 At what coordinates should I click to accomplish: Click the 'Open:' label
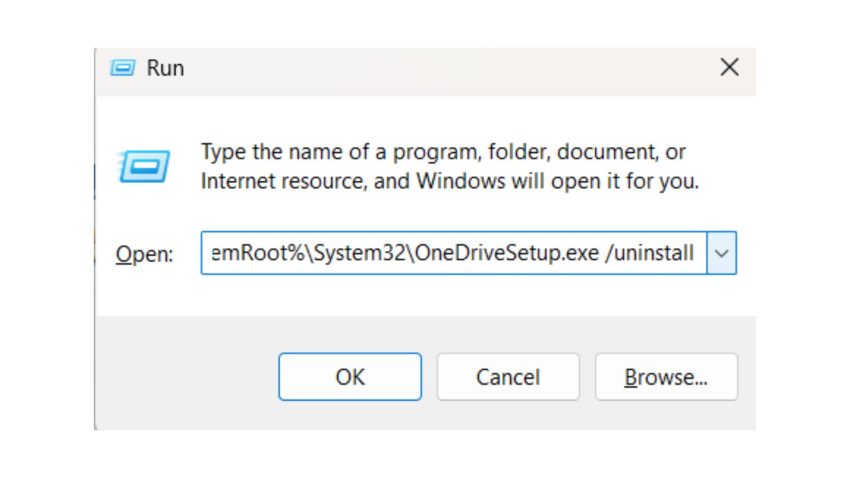pyautogui.click(x=144, y=254)
